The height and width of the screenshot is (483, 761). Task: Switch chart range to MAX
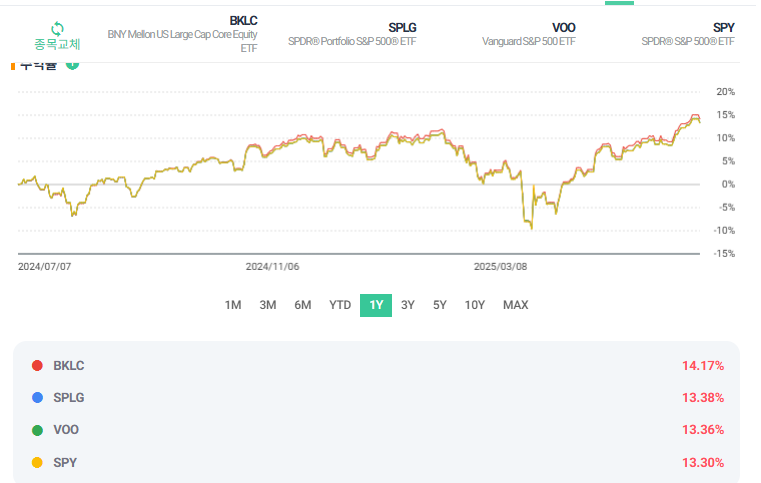(x=515, y=305)
